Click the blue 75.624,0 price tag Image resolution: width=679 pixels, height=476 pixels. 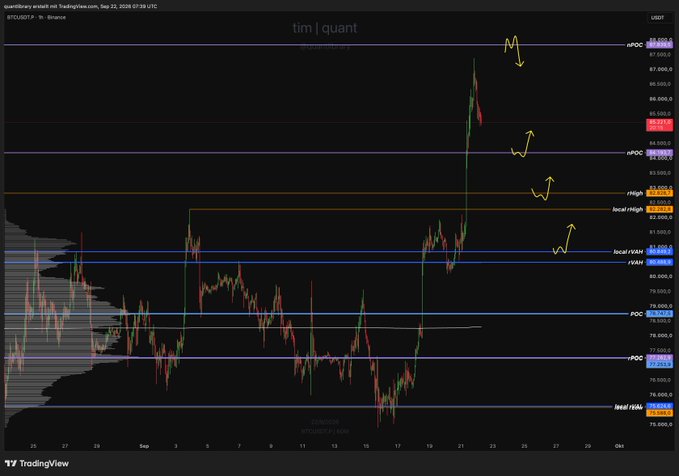(x=660, y=406)
